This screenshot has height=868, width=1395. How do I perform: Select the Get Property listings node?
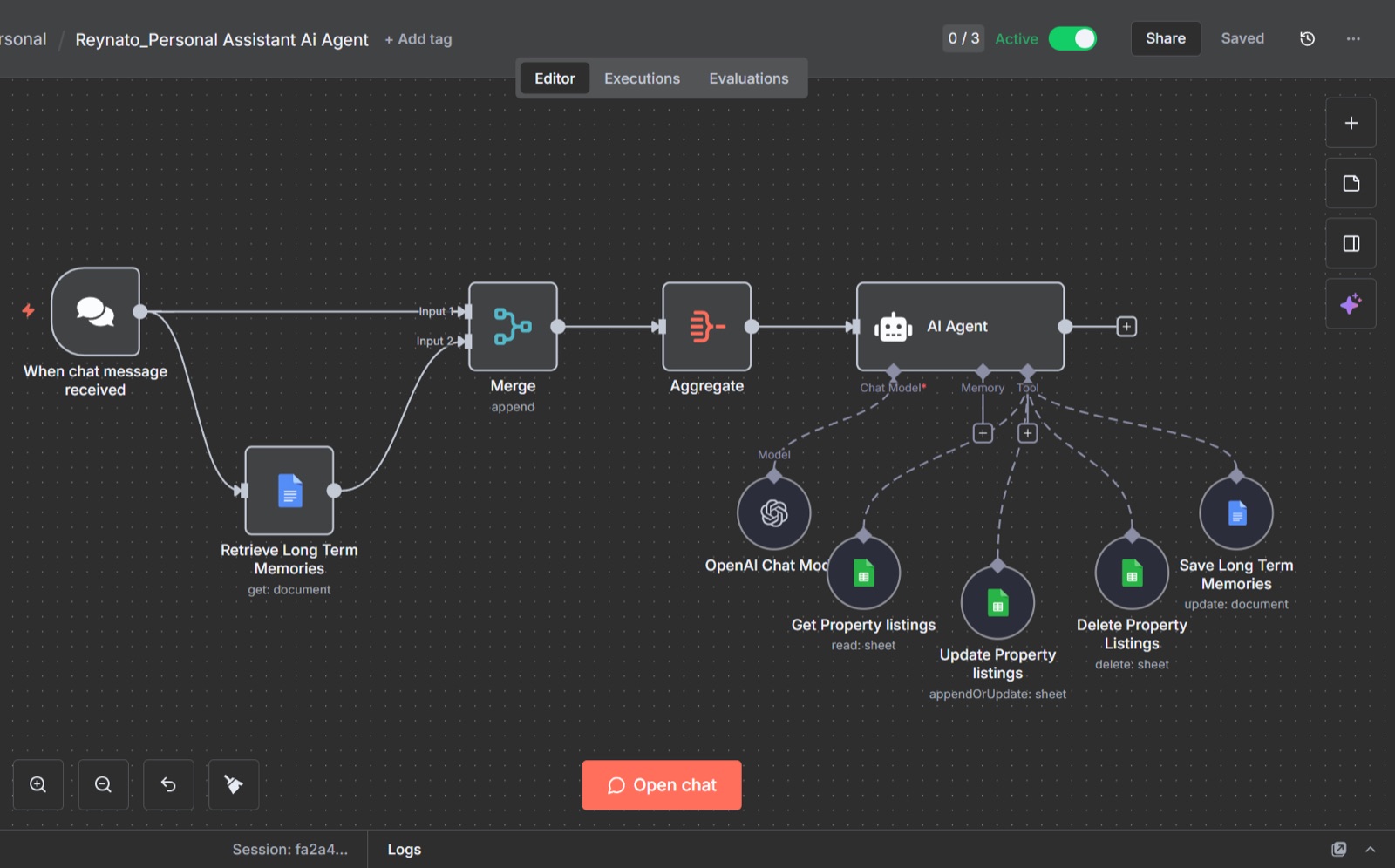863,573
